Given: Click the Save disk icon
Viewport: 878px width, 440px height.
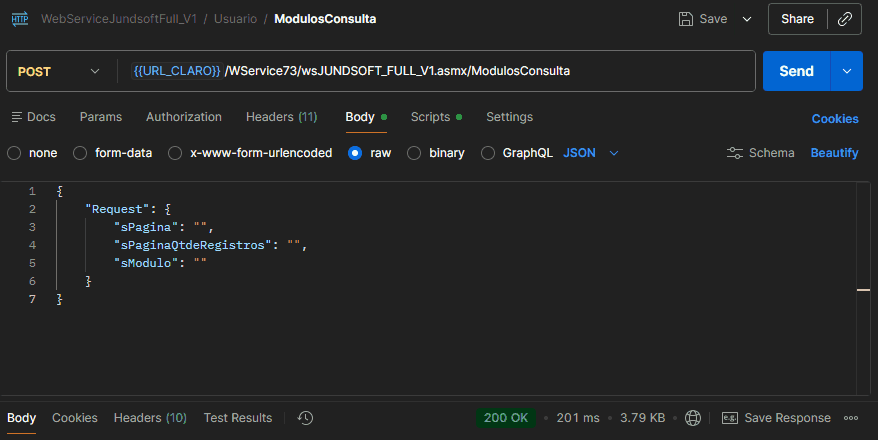Looking at the screenshot, I should pyautogui.click(x=686, y=19).
